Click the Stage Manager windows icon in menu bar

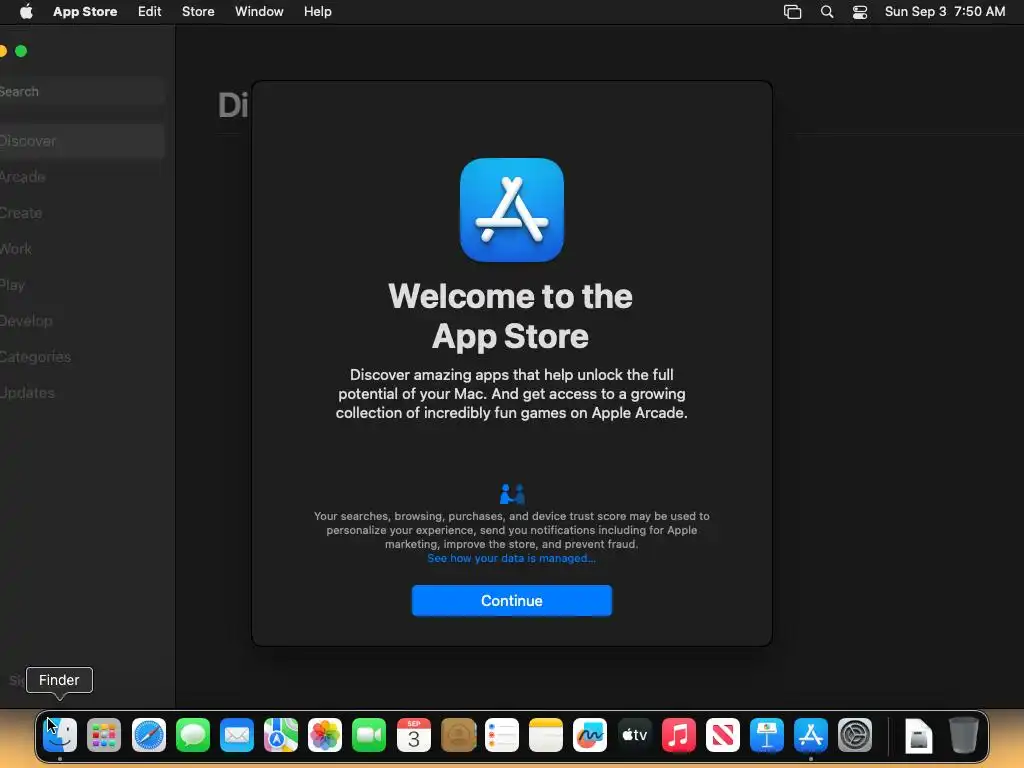pos(792,12)
